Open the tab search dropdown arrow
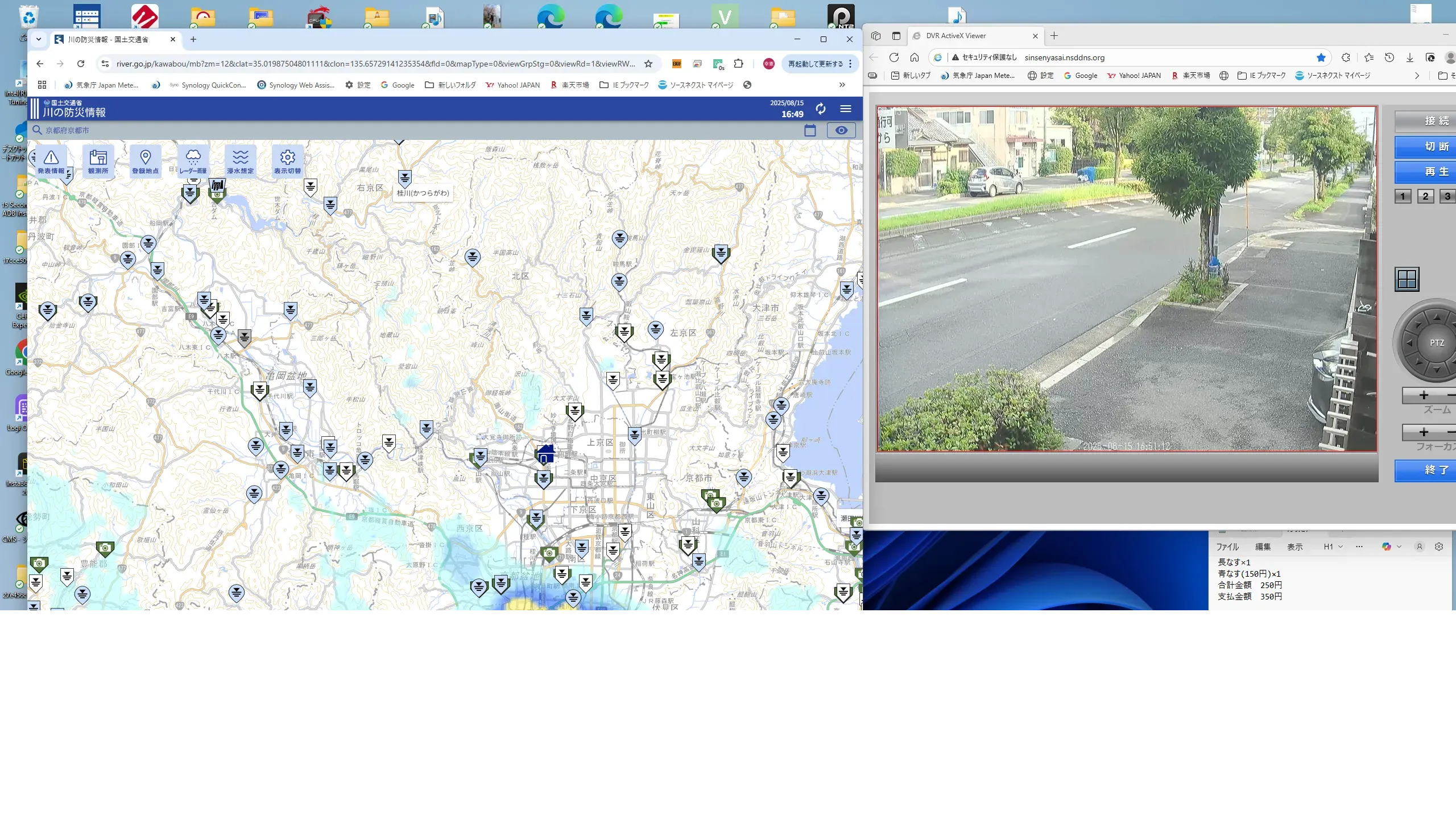The width and height of the screenshot is (1456, 819). (39, 39)
